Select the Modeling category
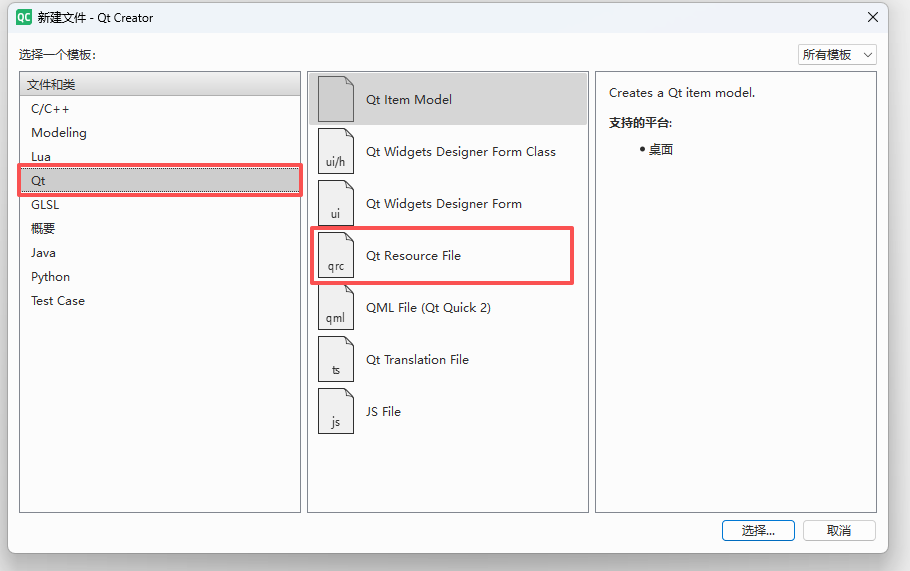This screenshot has height=571, width=910. 160,133
